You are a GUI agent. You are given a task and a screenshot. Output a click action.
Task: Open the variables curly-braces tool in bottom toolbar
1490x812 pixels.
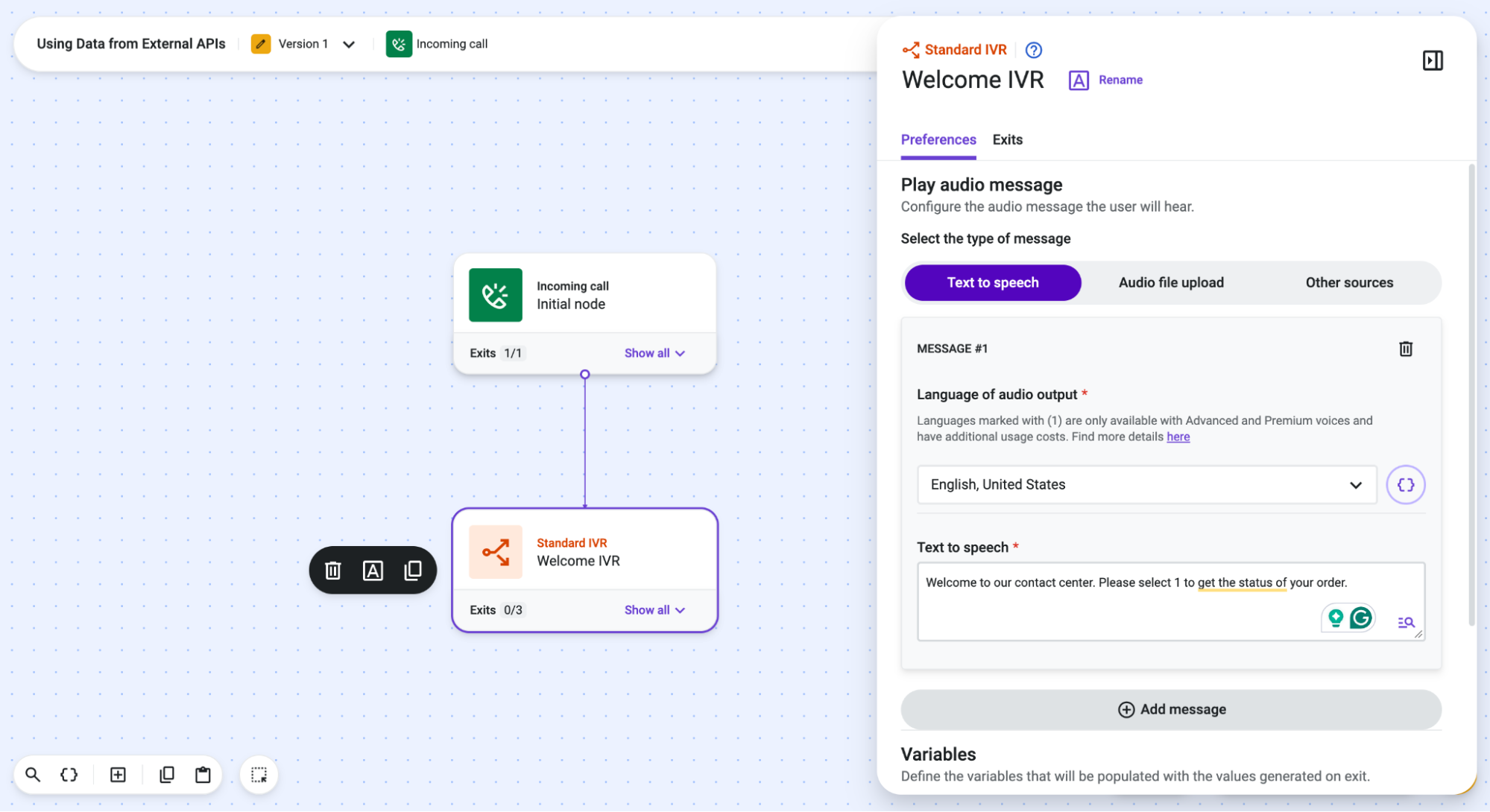point(69,775)
